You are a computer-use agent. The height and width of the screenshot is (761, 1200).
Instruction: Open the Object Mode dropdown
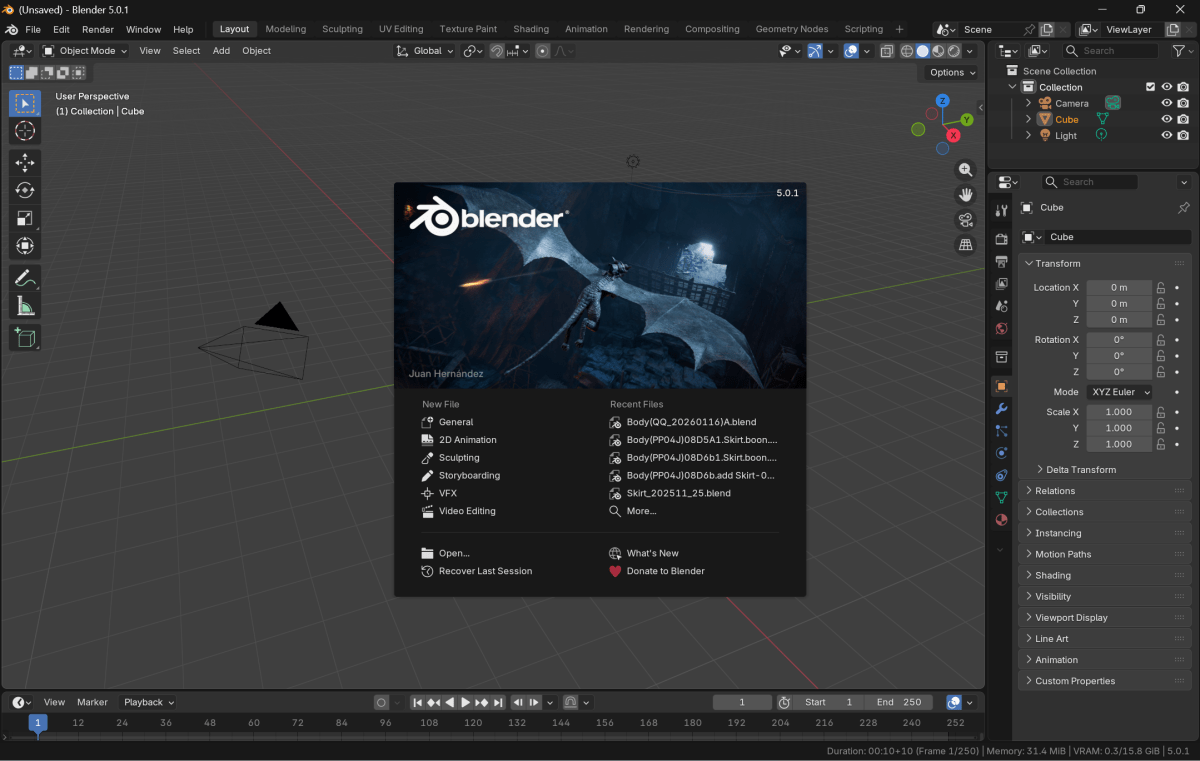tap(85, 51)
